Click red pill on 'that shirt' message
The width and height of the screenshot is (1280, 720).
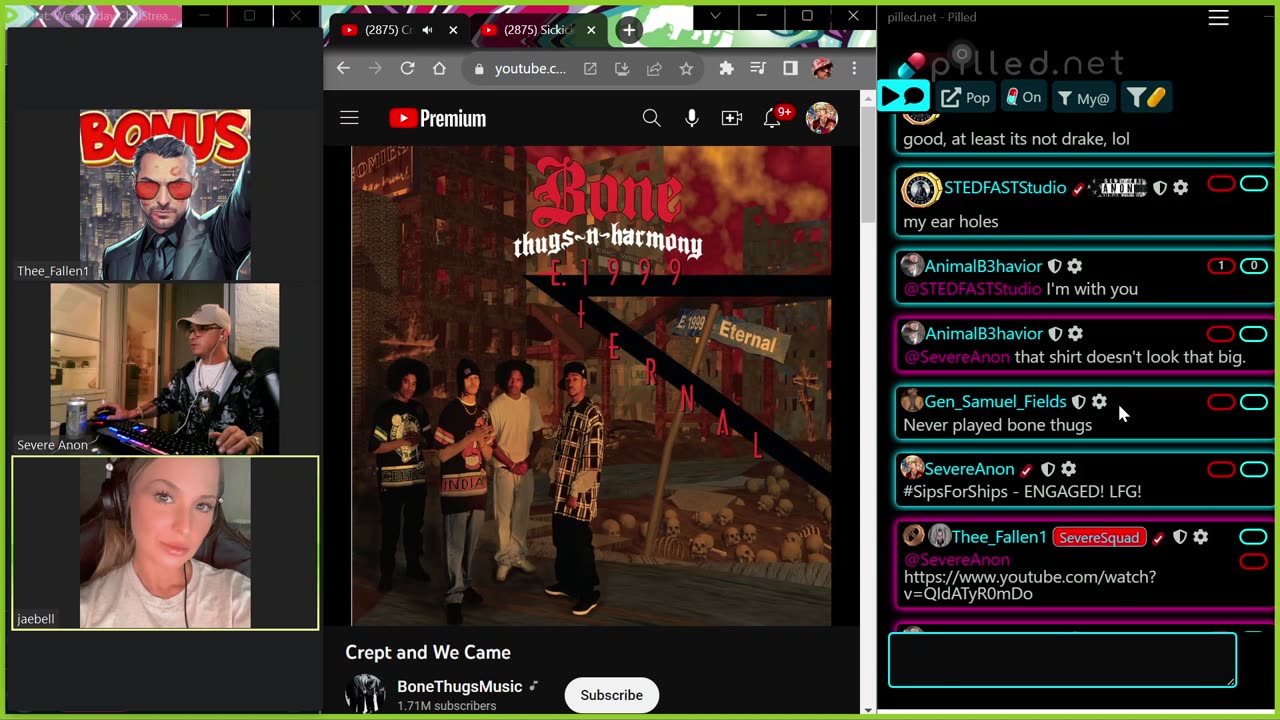(x=1221, y=334)
